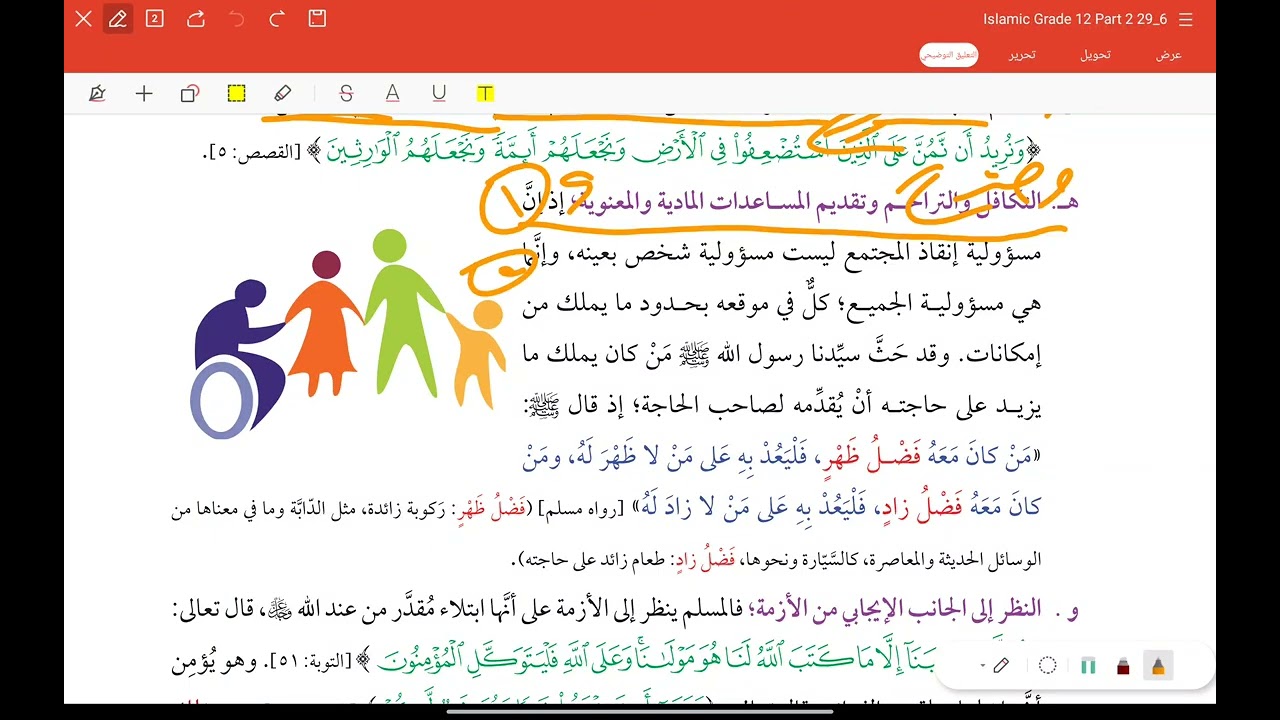The height and width of the screenshot is (720, 1280).
Task: Select the shapes tool
Action: coord(190,93)
